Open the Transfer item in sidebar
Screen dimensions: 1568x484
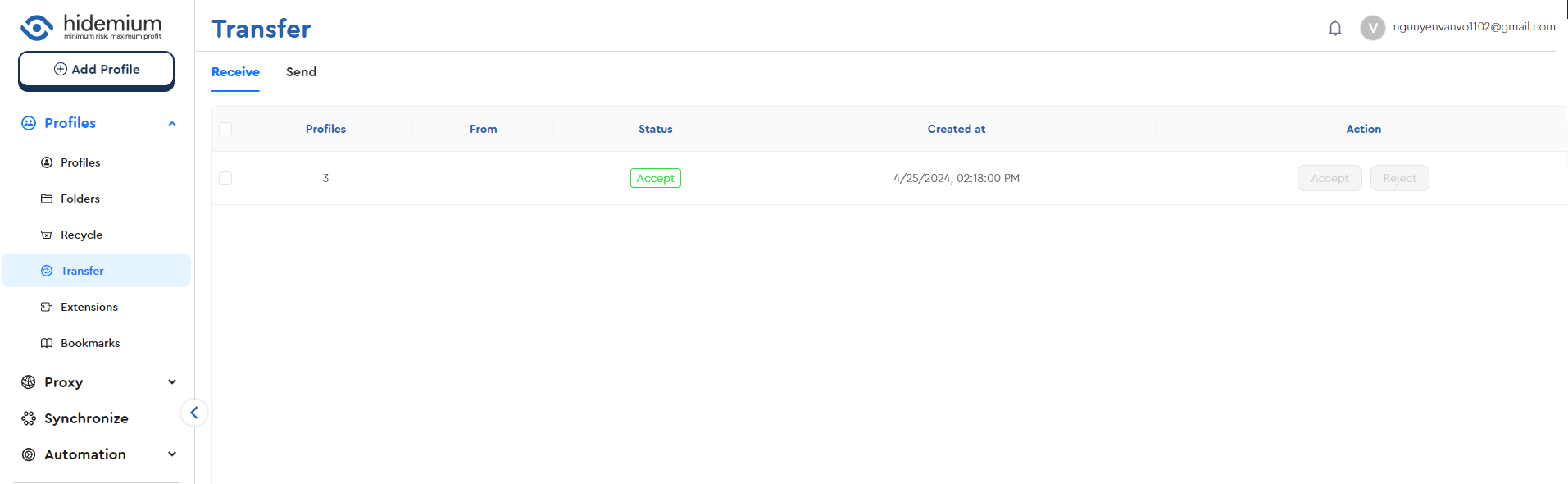pos(82,271)
